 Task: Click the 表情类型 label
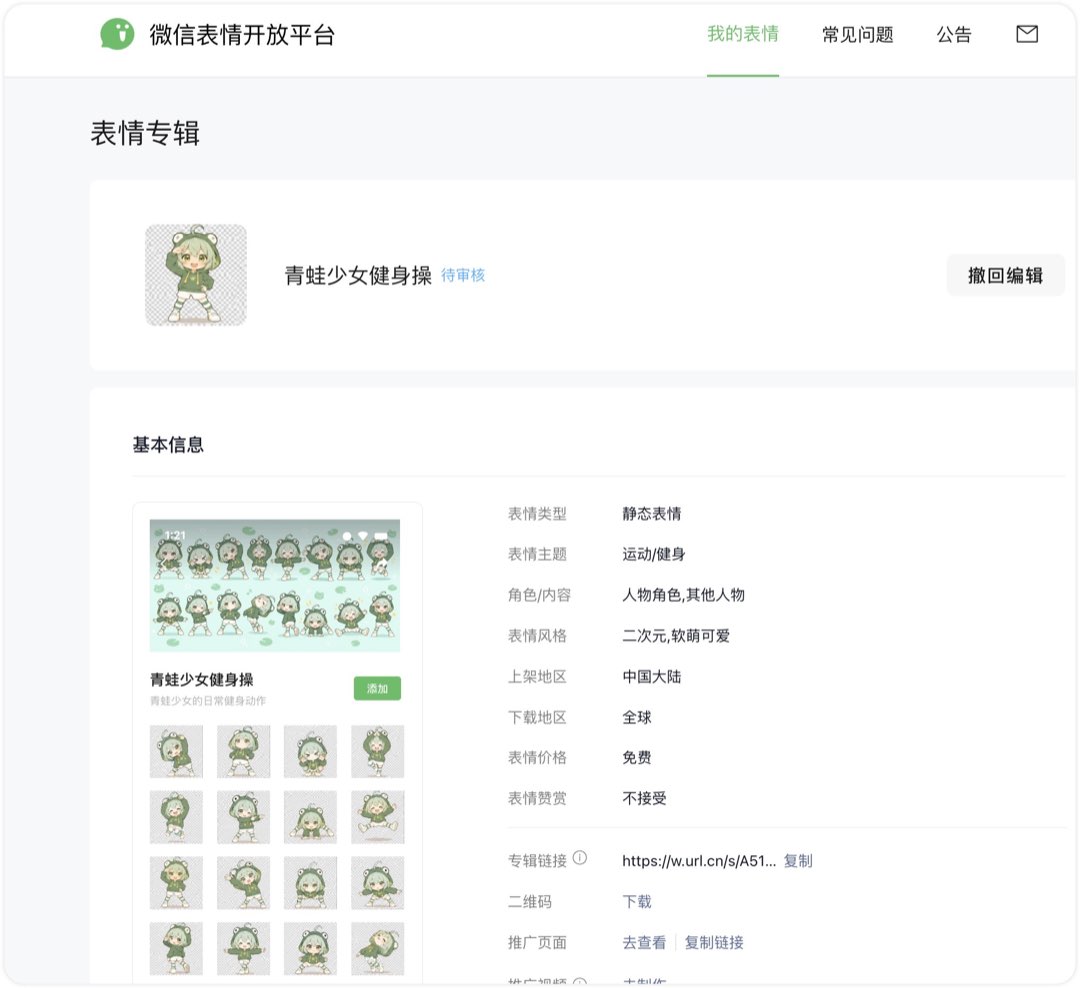pyautogui.click(x=537, y=513)
